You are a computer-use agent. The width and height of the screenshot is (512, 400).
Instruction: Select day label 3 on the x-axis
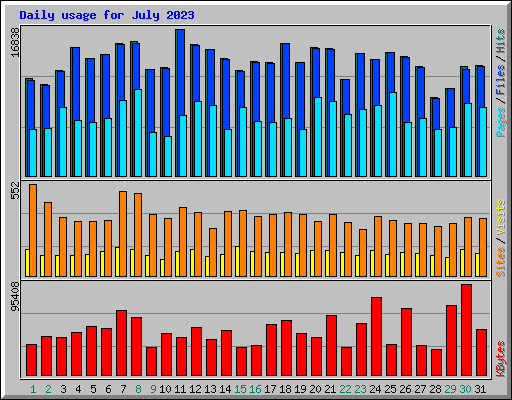[63, 389]
